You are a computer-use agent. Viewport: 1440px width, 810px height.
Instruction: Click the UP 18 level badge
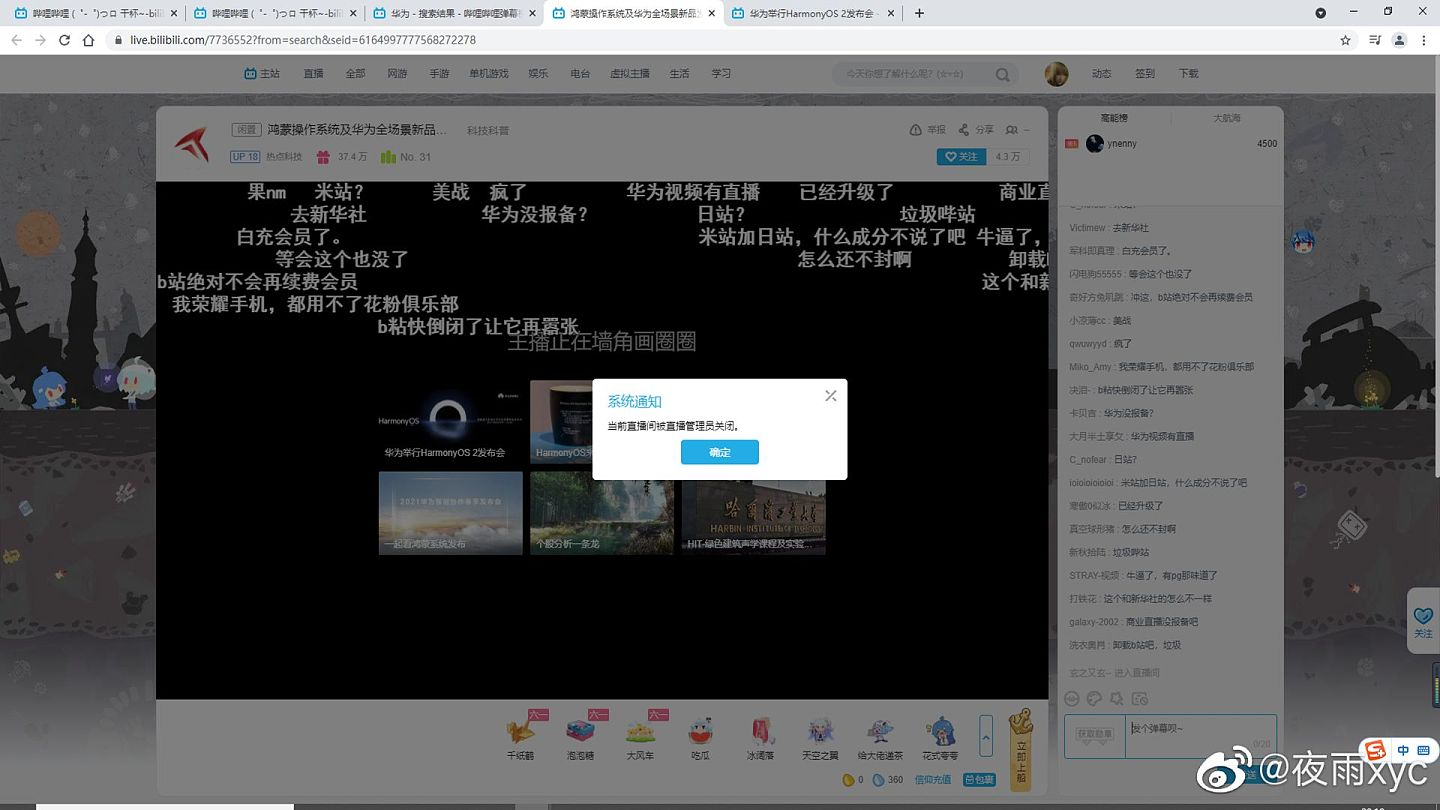(x=245, y=157)
